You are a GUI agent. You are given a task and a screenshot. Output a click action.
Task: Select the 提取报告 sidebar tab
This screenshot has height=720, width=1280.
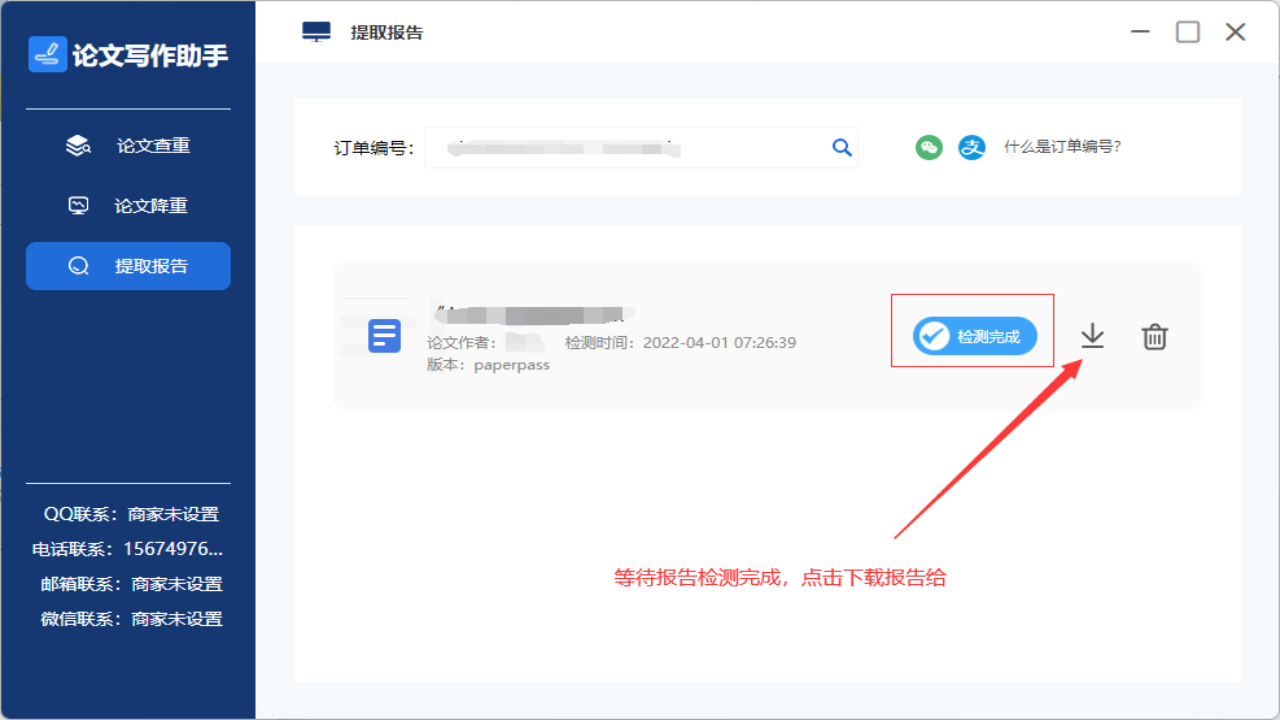[128, 266]
